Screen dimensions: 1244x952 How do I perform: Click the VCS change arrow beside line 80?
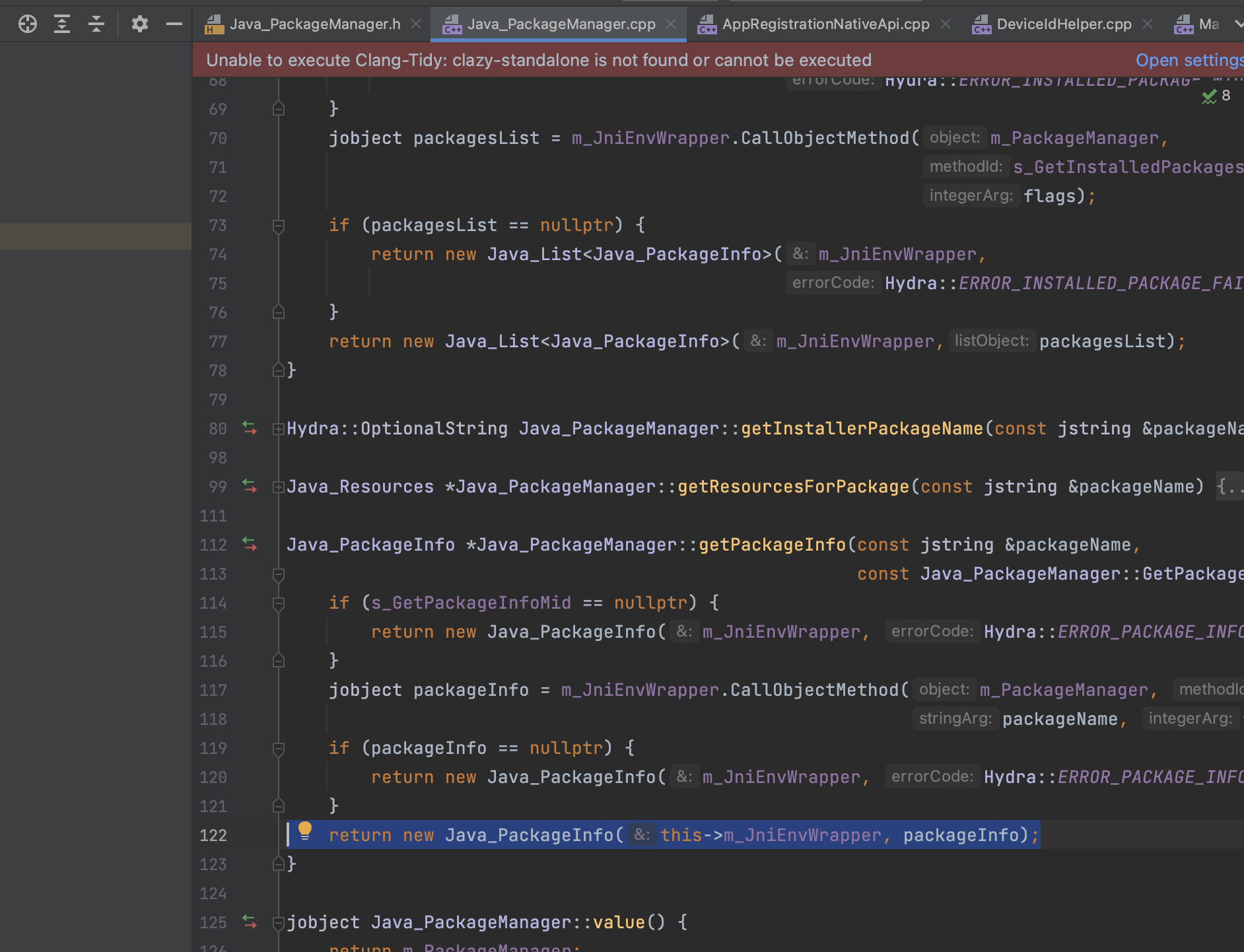250,428
